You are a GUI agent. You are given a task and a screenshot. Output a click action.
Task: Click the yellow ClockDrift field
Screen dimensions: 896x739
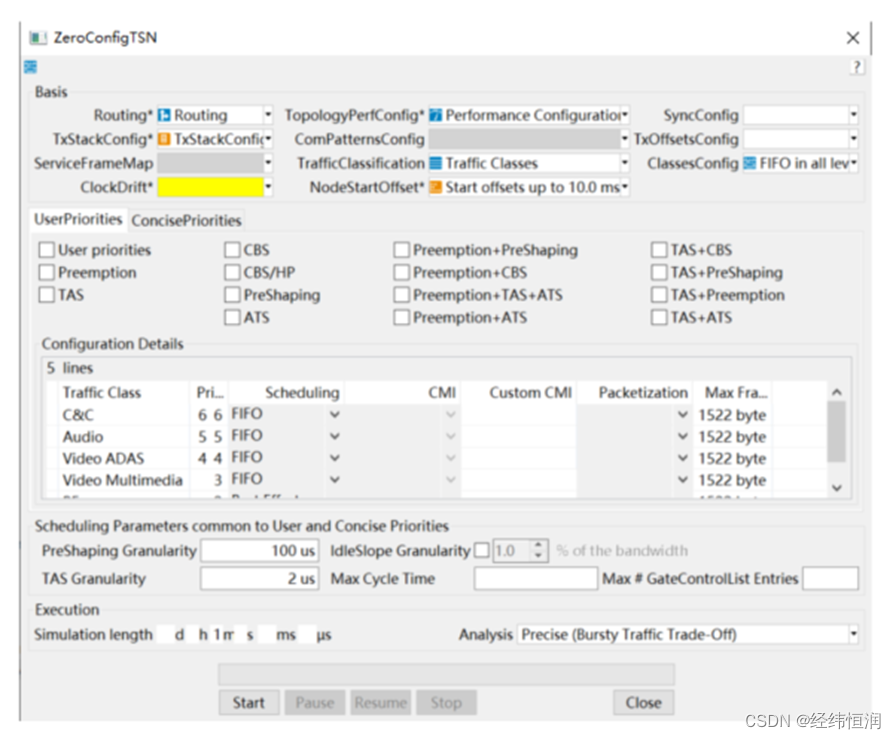click(x=210, y=187)
